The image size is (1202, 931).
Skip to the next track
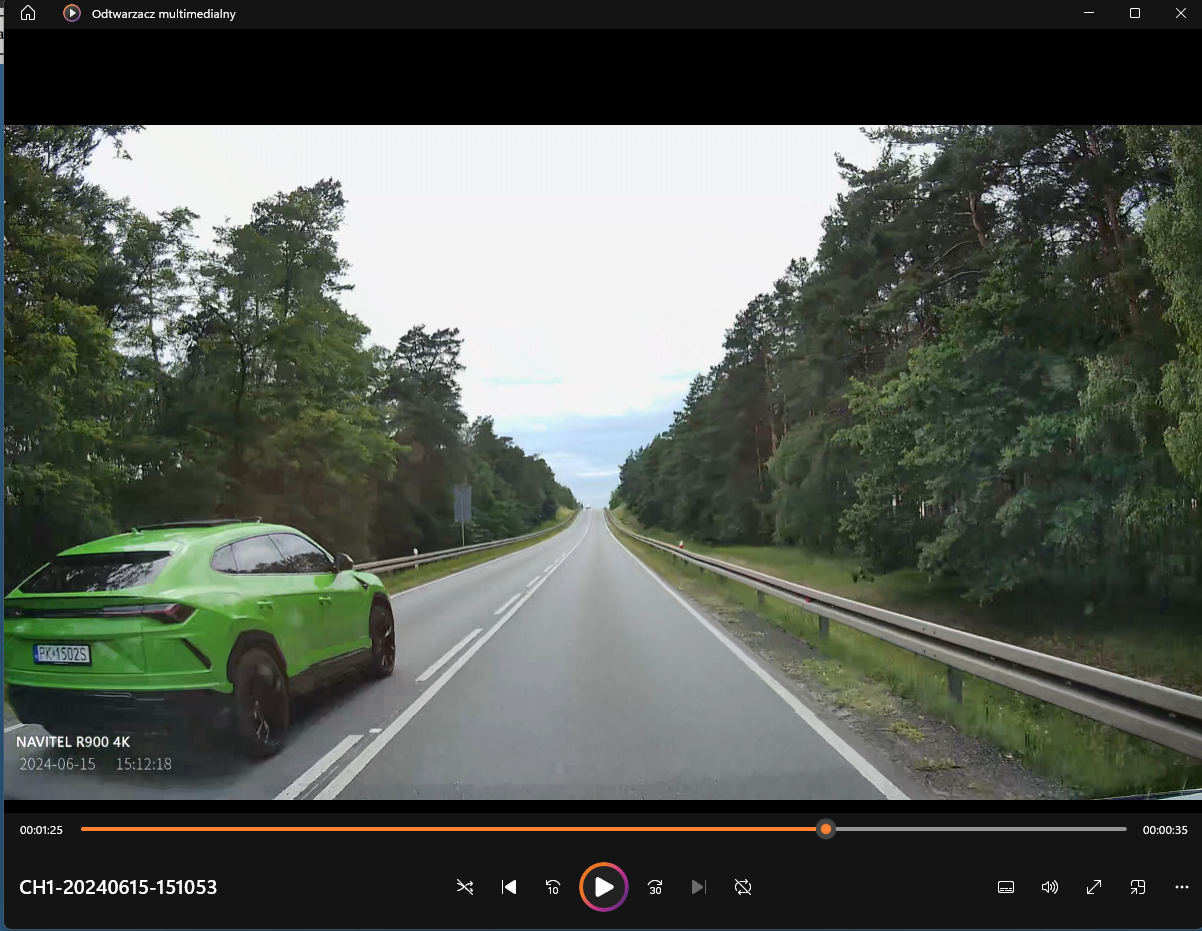(699, 887)
